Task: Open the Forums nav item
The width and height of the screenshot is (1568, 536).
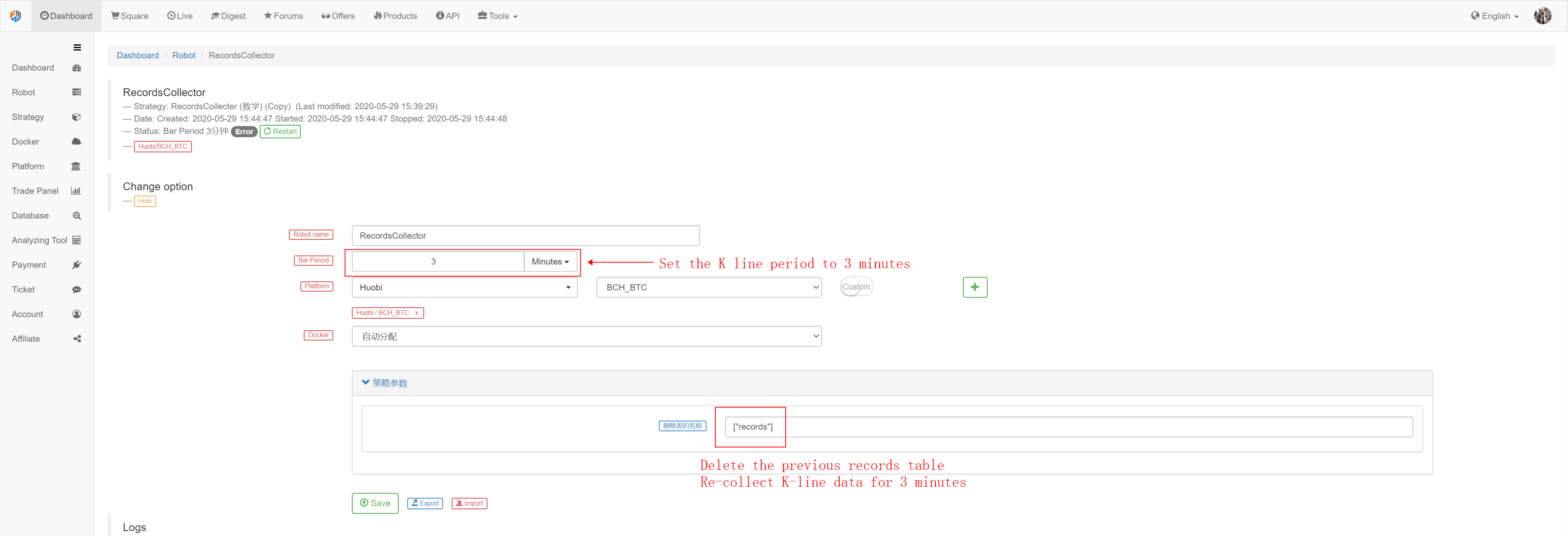Action: 283,16
